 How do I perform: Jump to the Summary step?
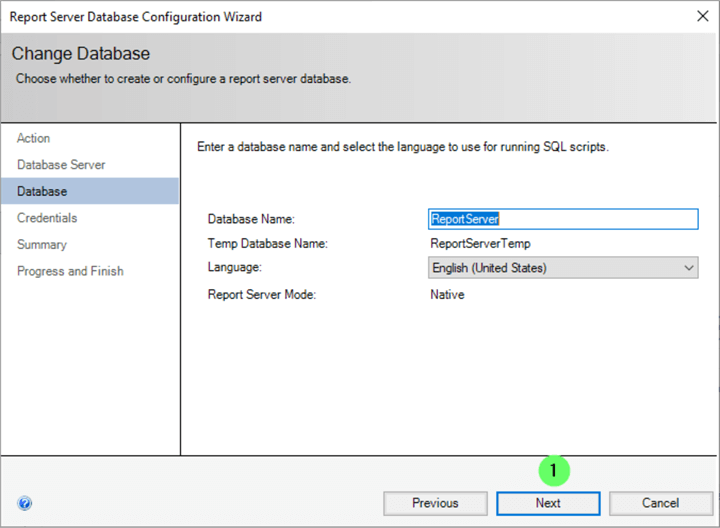click(x=42, y=244)
